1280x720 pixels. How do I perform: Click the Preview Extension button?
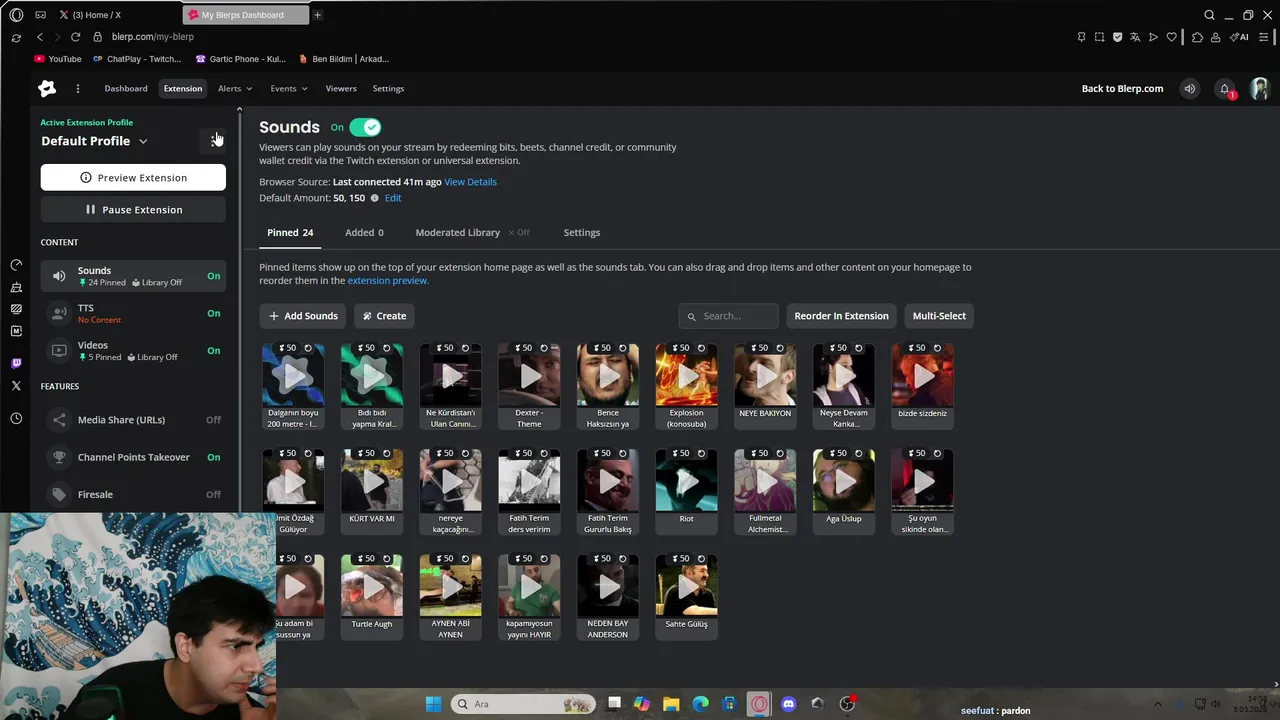(133, 177)
